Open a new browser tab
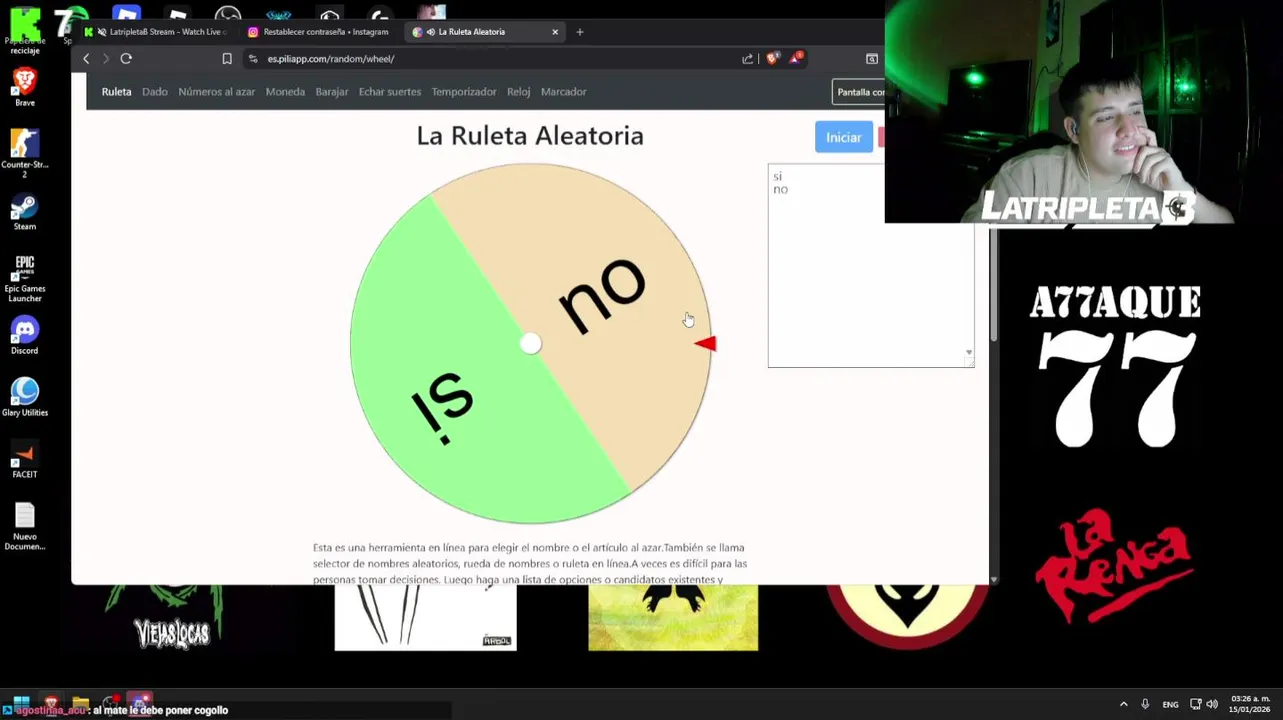 (x=579, y=32)
